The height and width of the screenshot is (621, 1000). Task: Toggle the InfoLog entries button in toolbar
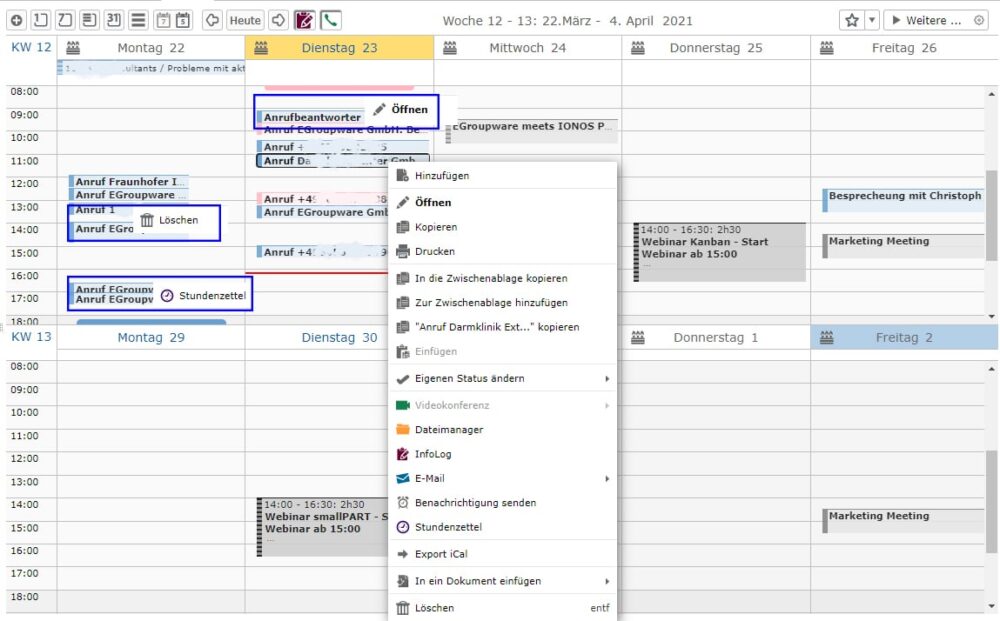click(x=304, y=20)
